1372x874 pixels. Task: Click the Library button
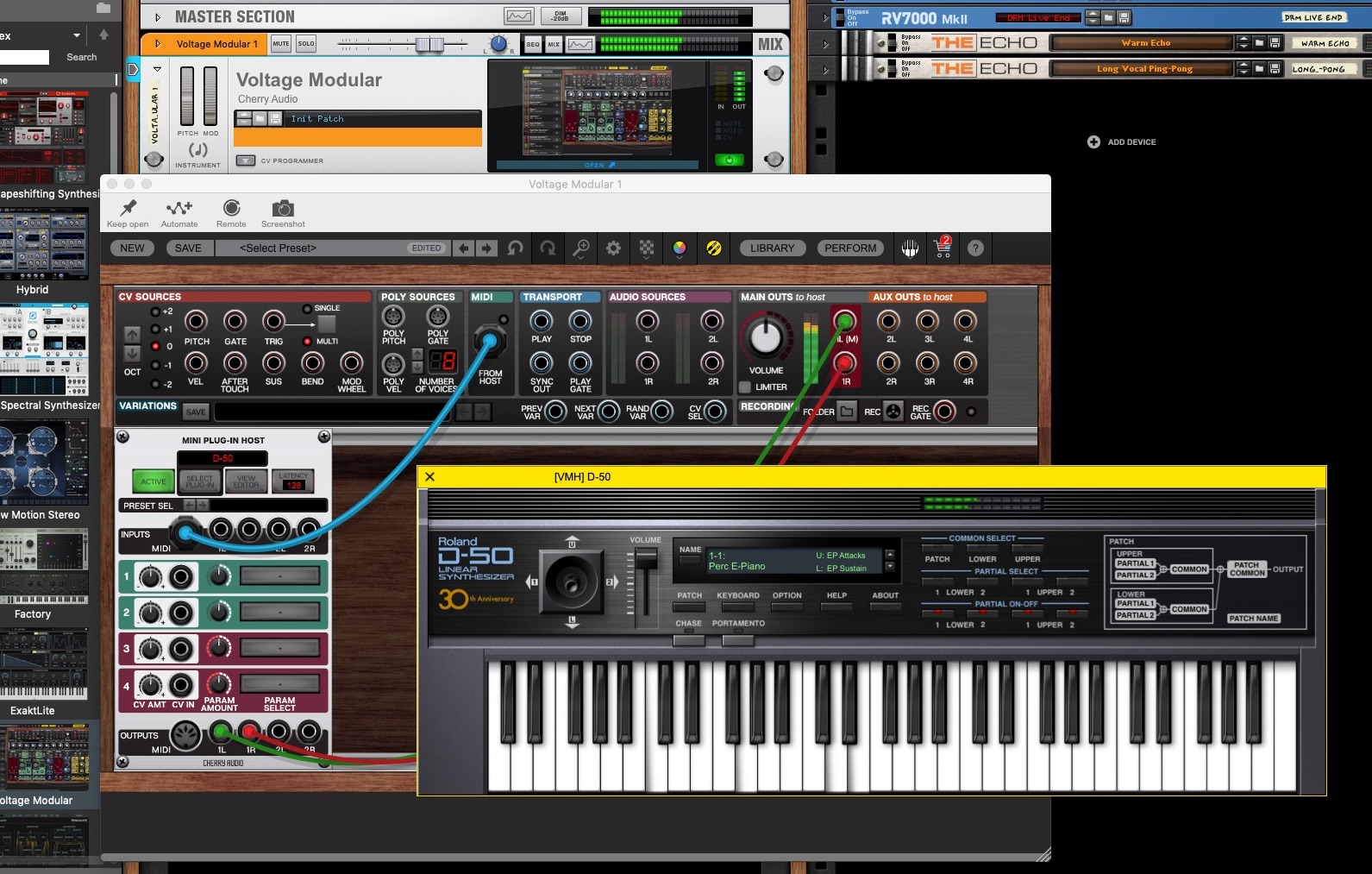[772, 248]
